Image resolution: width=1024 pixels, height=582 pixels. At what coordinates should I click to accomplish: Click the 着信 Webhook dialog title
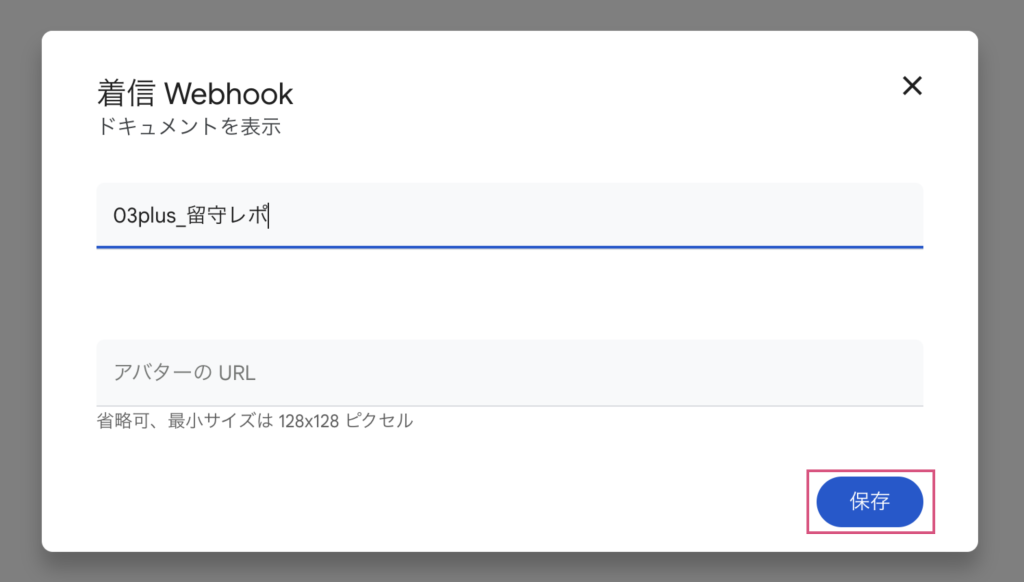pyautogui.click(x=195, y=94)
